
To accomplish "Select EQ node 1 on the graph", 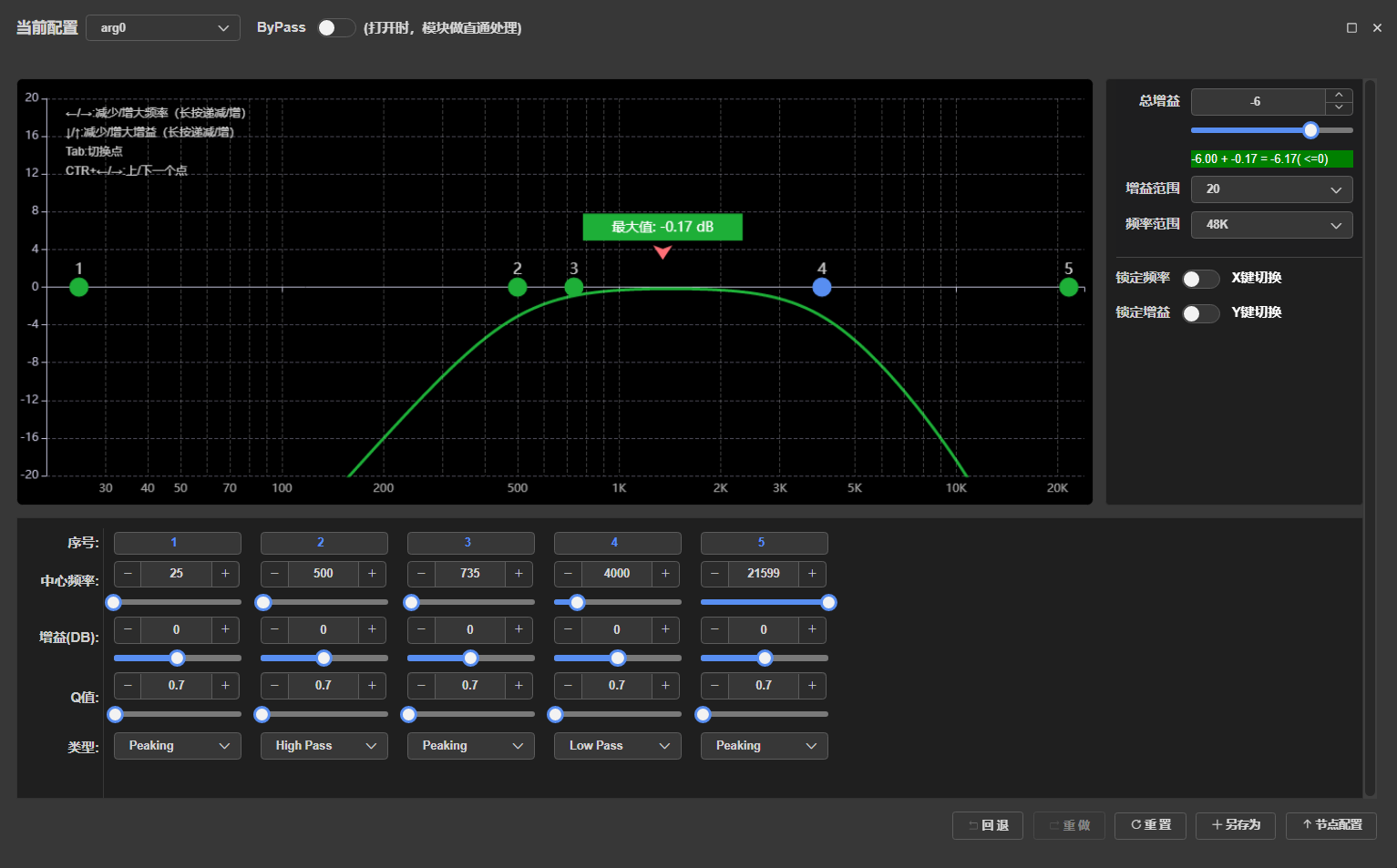I will pos(79,288).
